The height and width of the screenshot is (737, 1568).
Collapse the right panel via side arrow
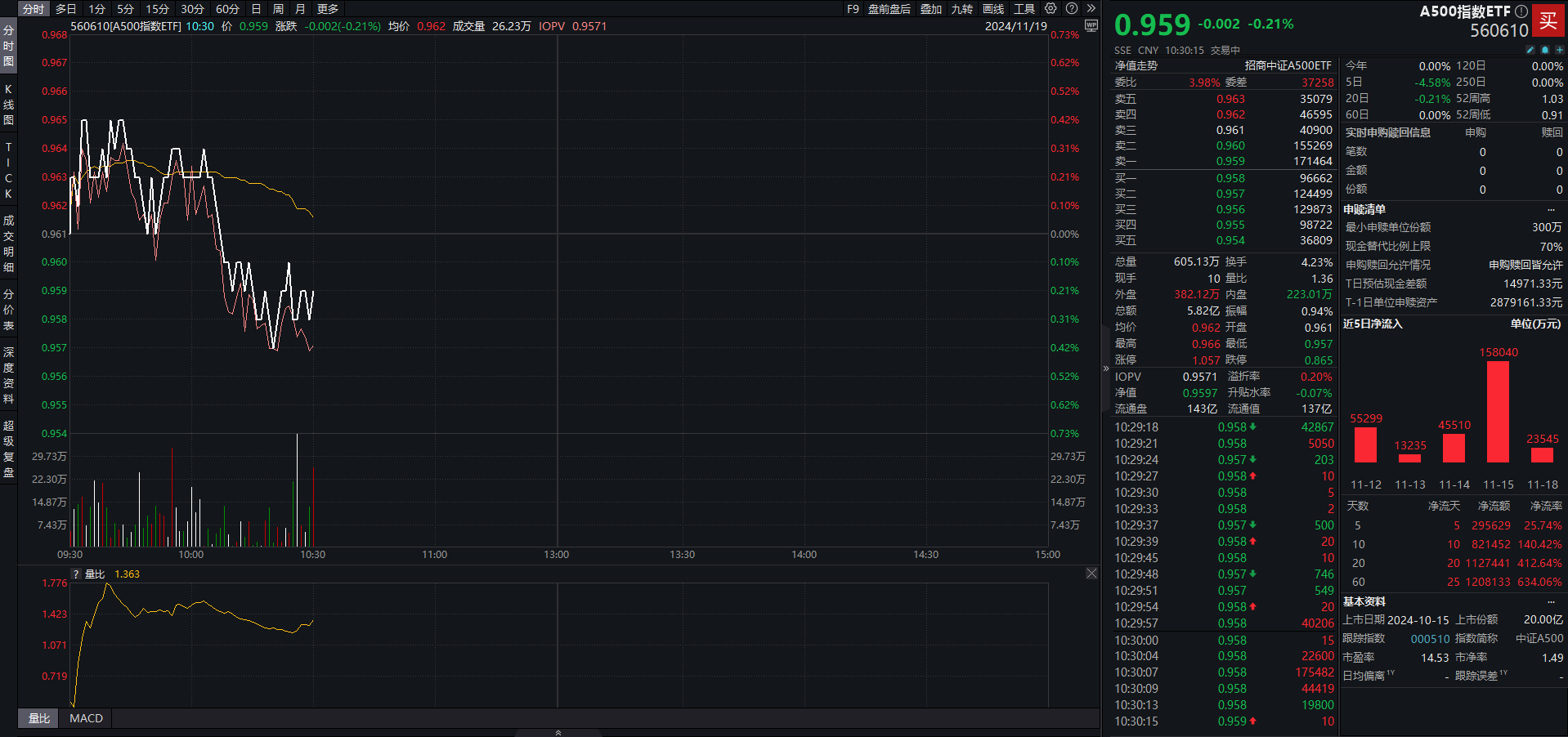pos(1106,368)
